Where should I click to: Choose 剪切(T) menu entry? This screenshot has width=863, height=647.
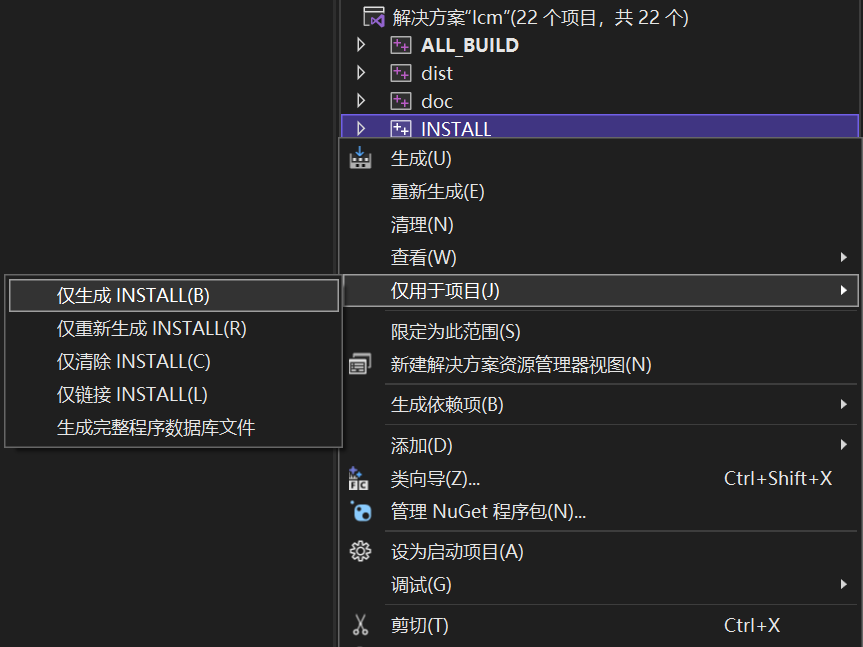(600, 625)
